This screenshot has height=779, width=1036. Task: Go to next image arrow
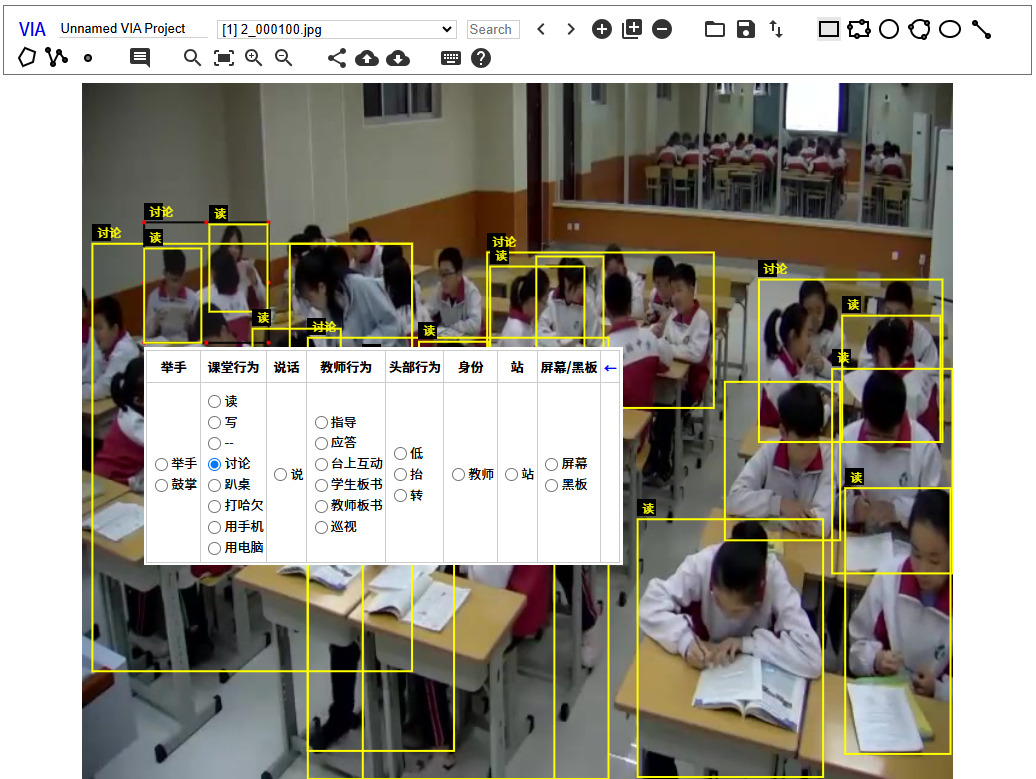(x=571, y=29)
